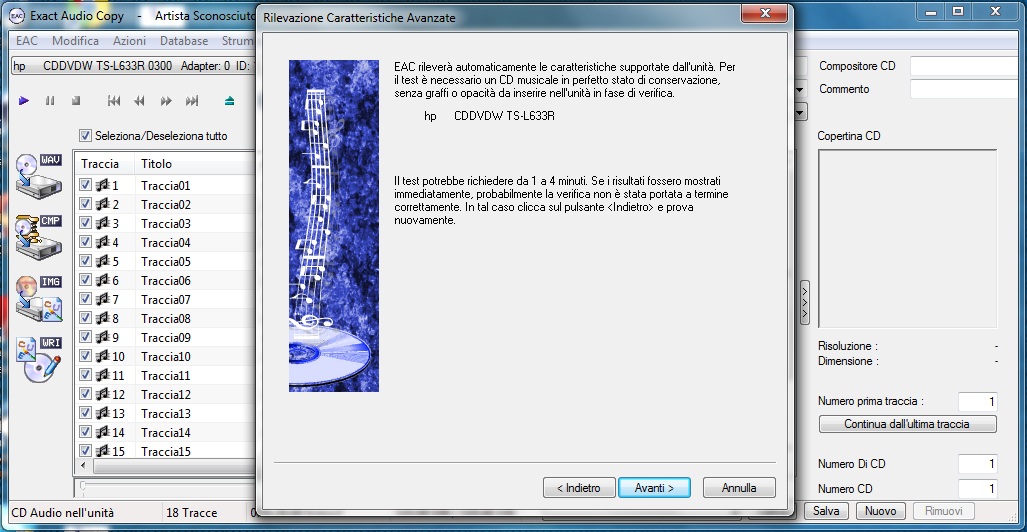
Task: Click the WAV copy uncompressed icon
Action: (39, 176)
